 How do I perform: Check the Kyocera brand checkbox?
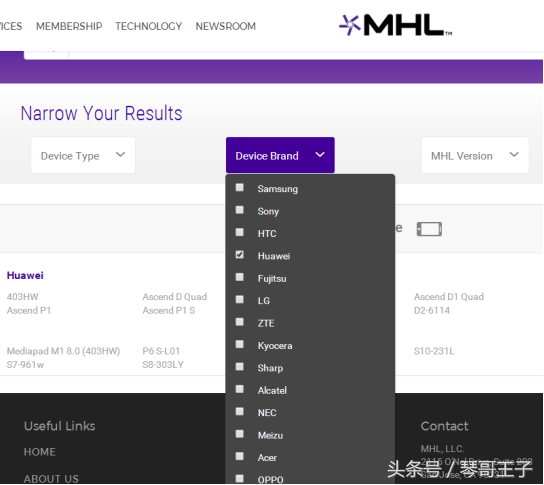[239, 344]
